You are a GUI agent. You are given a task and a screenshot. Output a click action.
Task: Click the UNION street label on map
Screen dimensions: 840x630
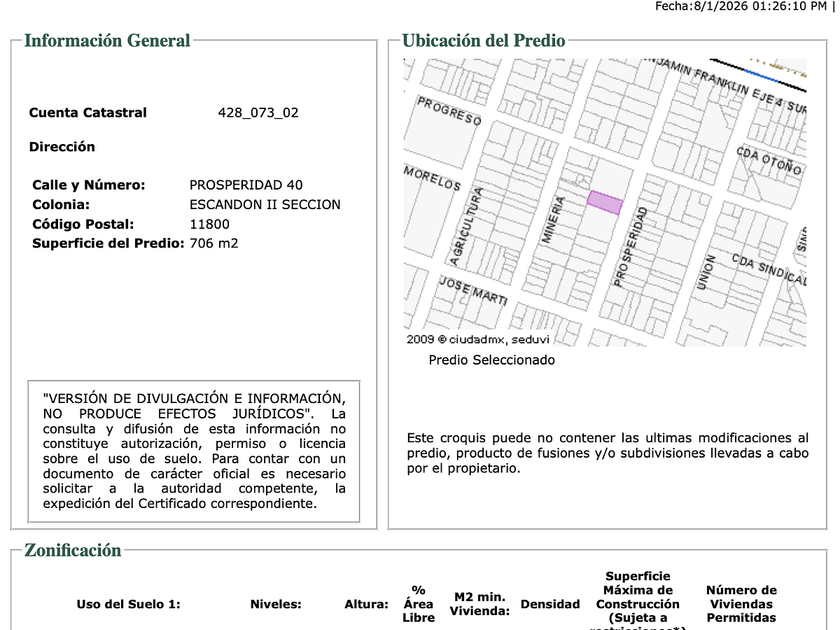pos(706,273)
